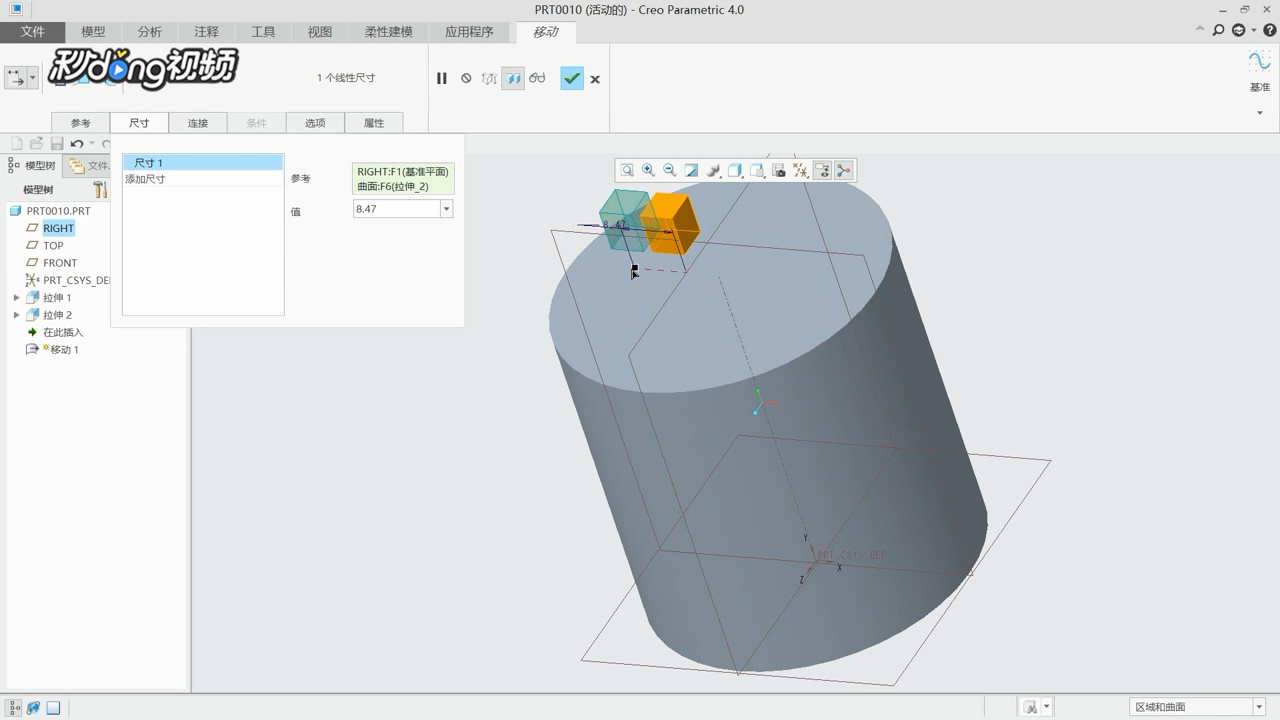Cancel the move with the X icon

pyautogui.click(x=595, y=79)
